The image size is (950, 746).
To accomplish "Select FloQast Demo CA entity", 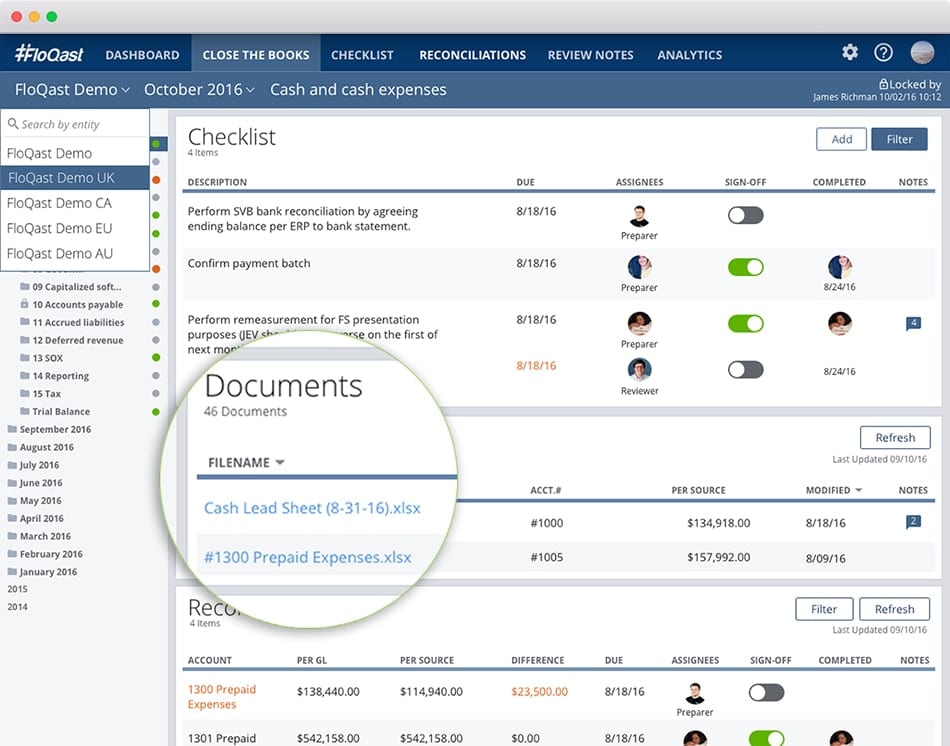I will (x=75, y=203).
